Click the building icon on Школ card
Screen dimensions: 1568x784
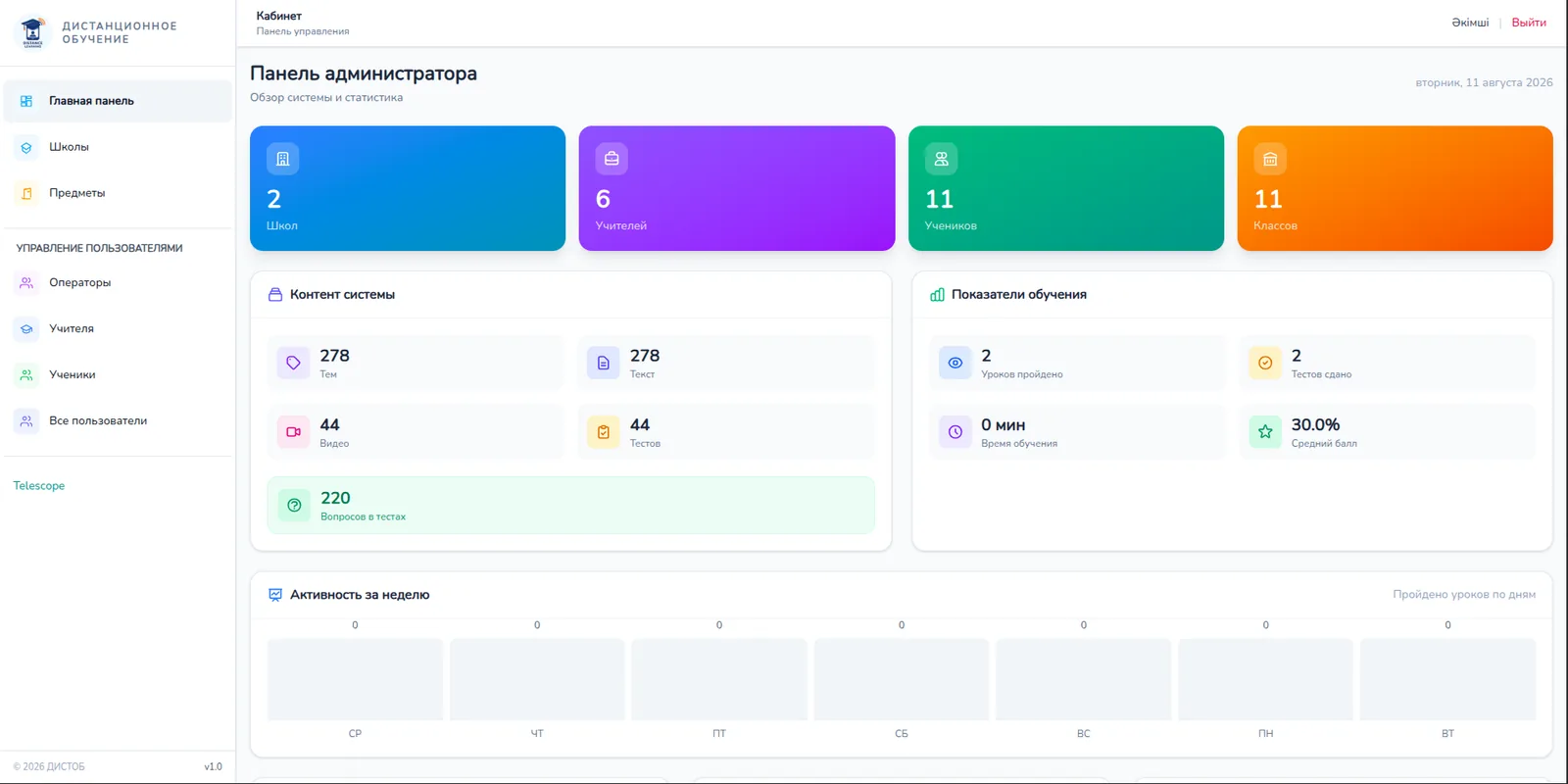282,159
